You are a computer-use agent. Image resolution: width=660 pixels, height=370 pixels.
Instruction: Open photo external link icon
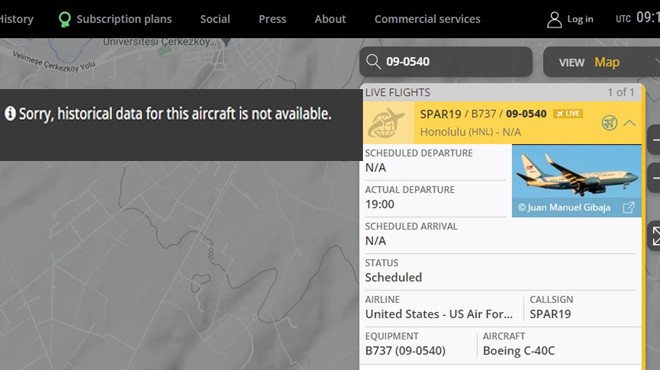628,208
